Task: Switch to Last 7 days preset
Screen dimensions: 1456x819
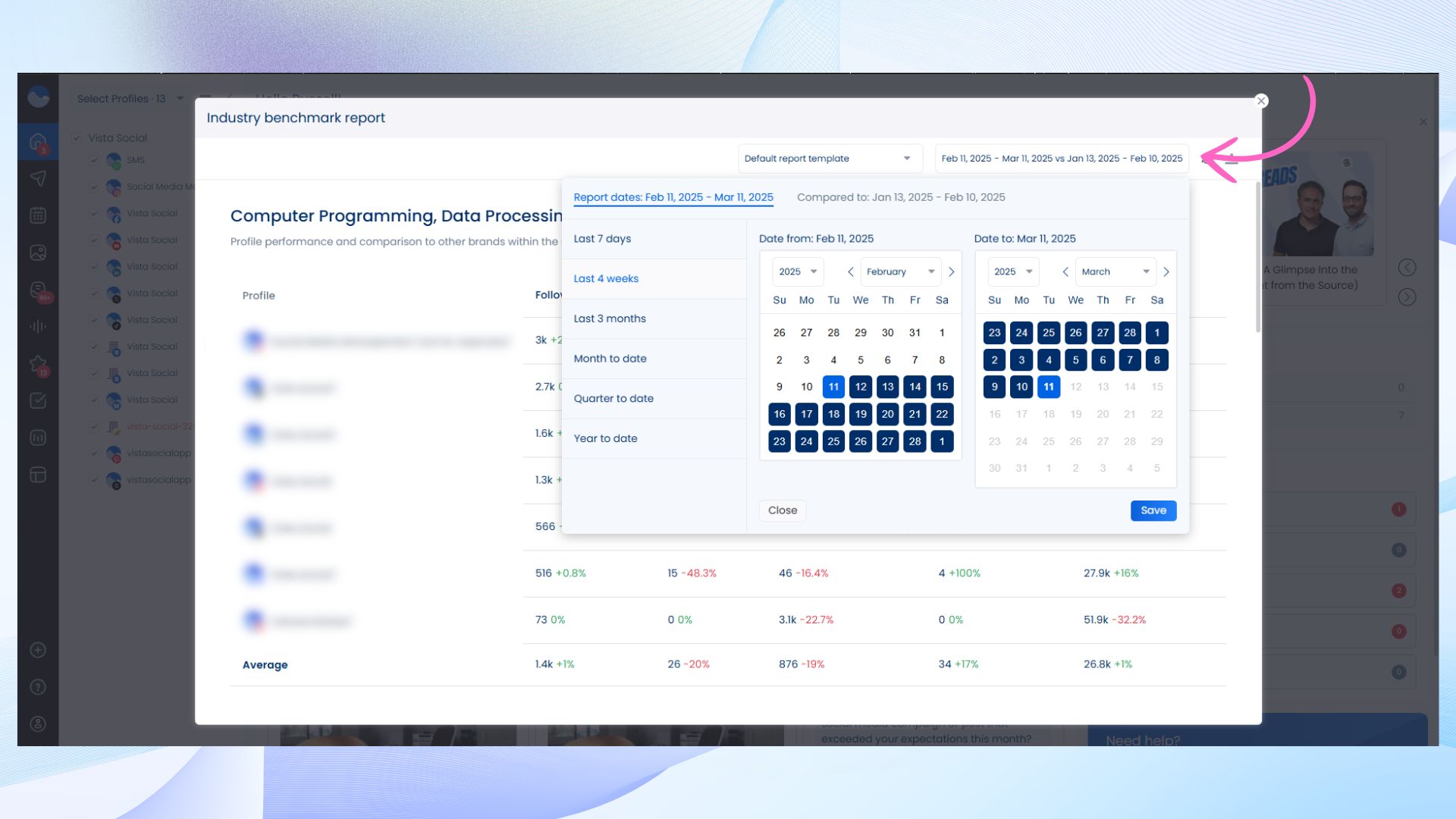Action: pyautogui.click(x=601, y=238)
